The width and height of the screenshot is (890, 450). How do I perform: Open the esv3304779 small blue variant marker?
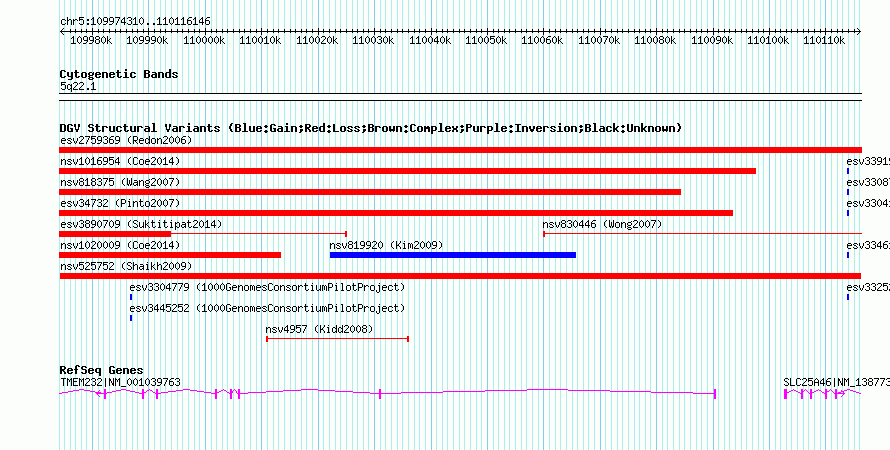coord(131,297)
